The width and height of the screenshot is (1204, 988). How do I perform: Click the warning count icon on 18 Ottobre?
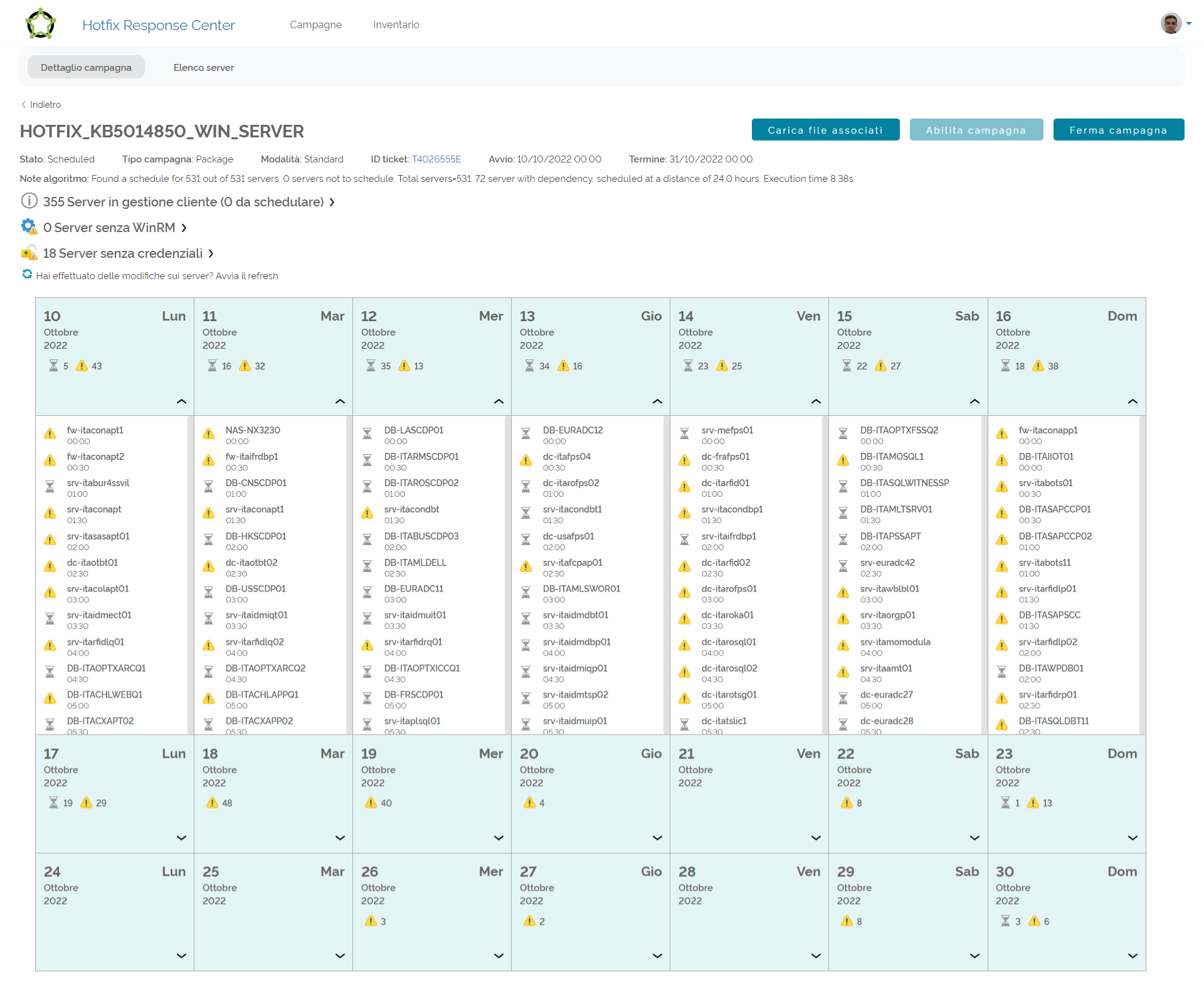point(212,803)
